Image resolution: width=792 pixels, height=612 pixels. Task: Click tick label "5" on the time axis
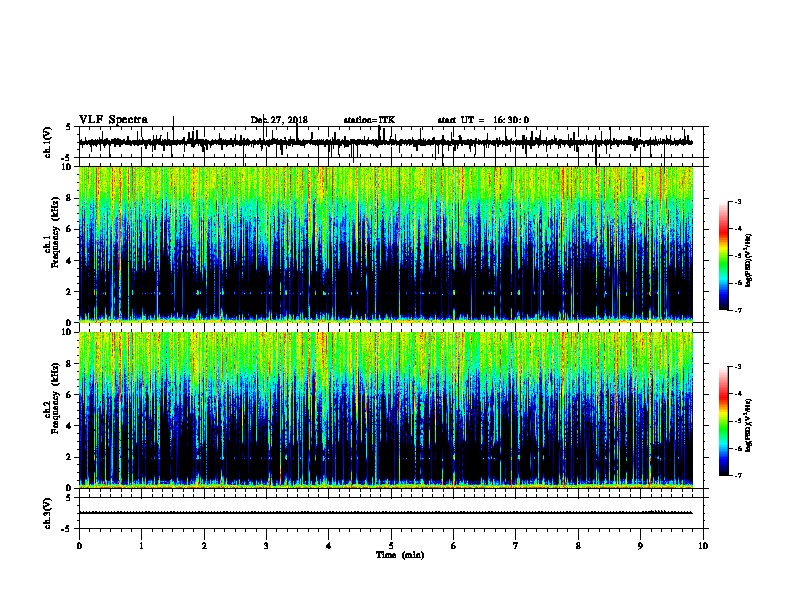click(391, 546)
